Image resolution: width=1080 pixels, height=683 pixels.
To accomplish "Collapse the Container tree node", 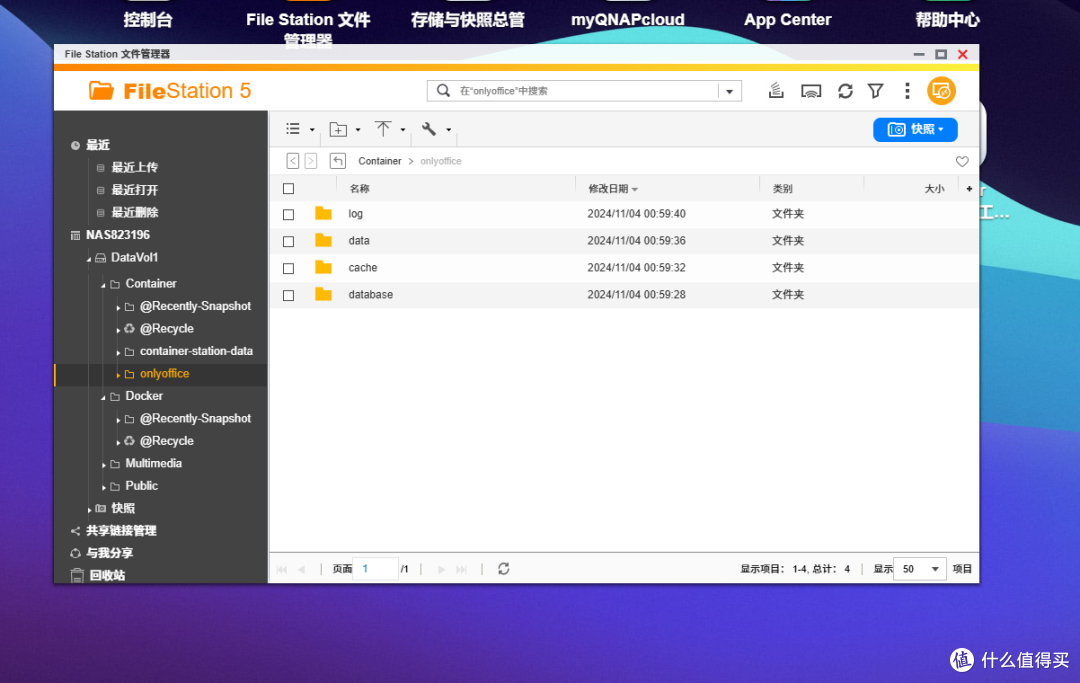I will coord(102,283).
